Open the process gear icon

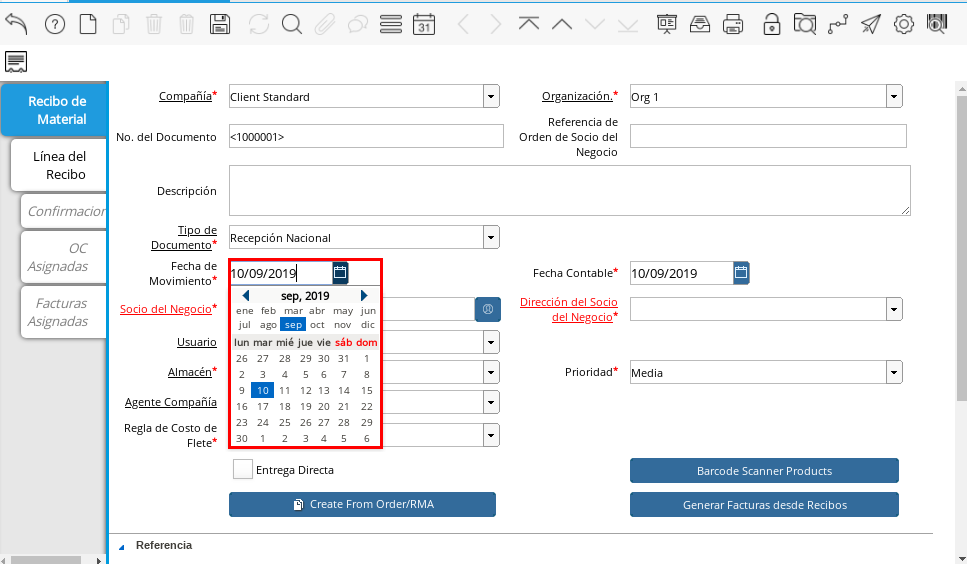903,25
